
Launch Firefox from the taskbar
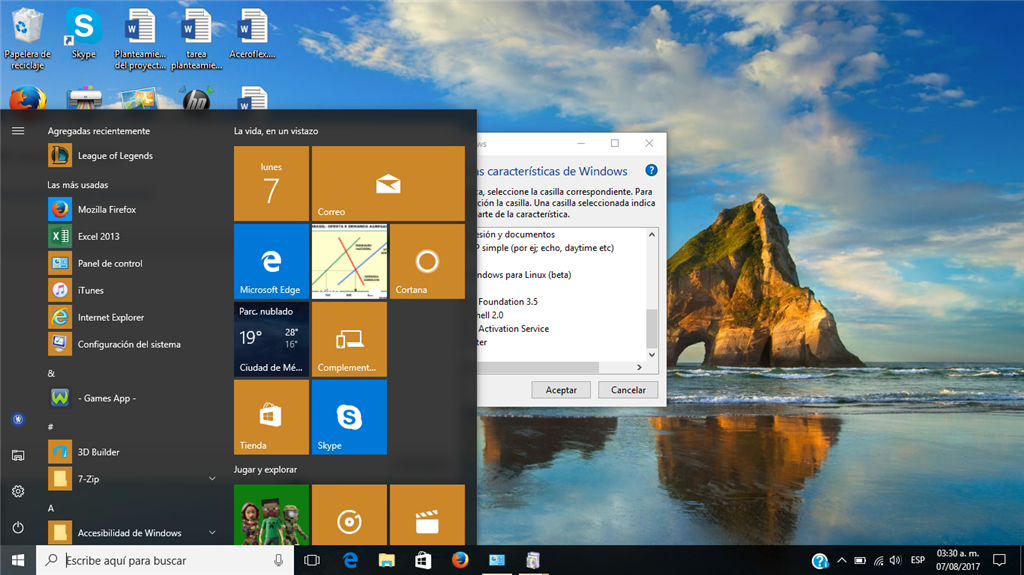click(x=460, y=560)
